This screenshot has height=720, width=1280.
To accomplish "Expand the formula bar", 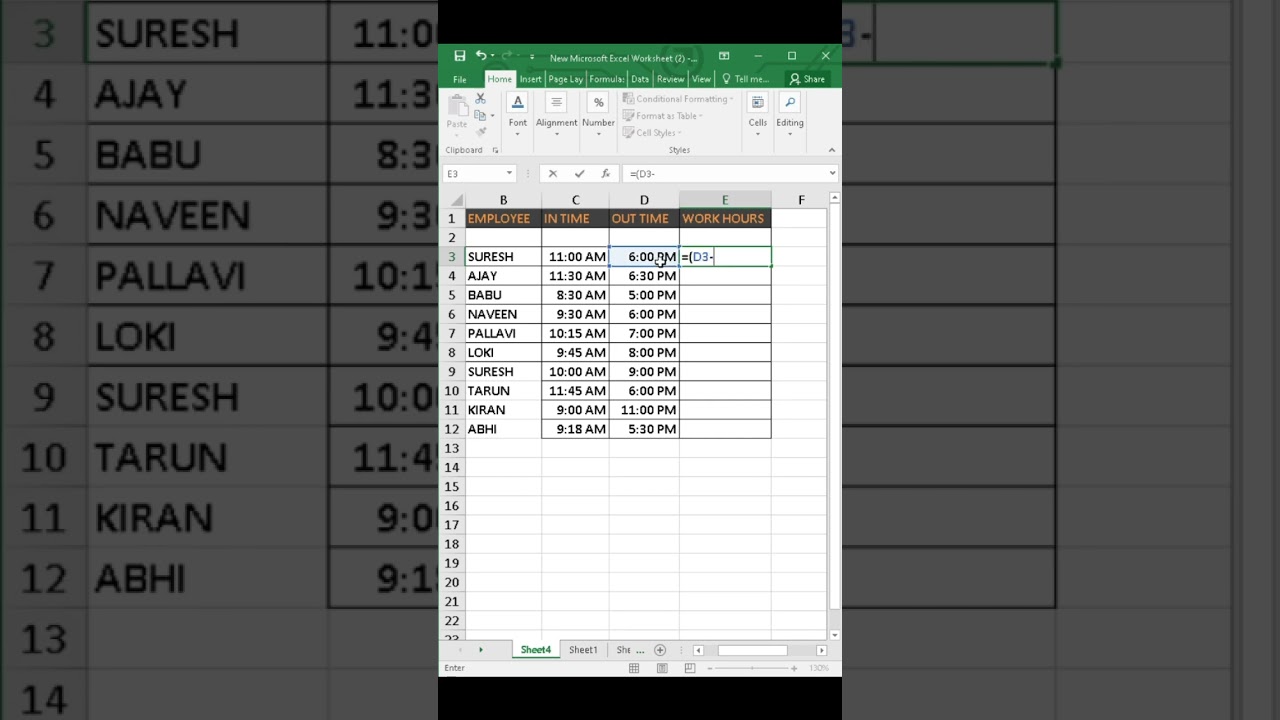I will coord(832,173).
